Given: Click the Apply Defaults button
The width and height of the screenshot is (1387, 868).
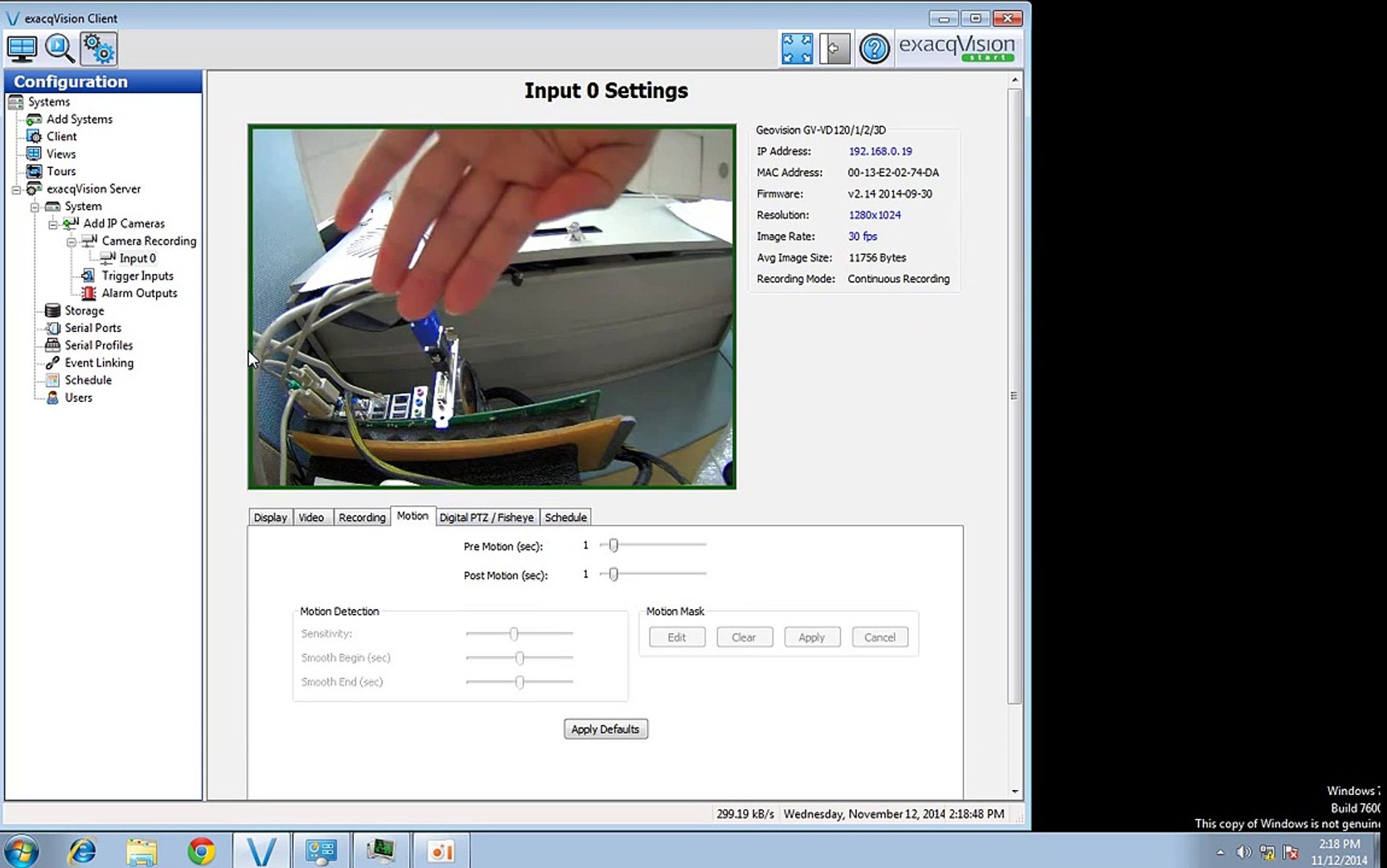Looking at the screenshot, I should pos(605,729).
